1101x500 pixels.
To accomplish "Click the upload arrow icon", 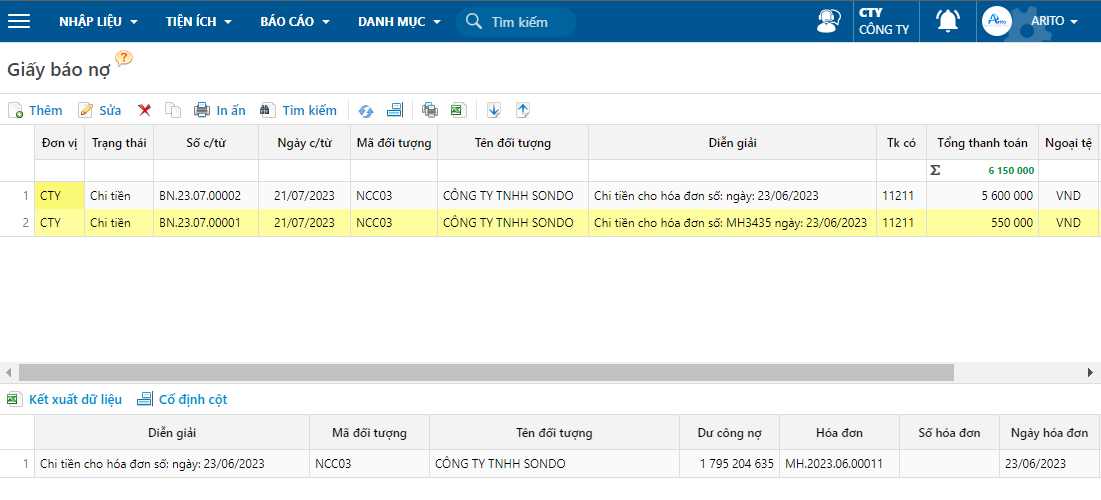I will click(x=522, y=110).
